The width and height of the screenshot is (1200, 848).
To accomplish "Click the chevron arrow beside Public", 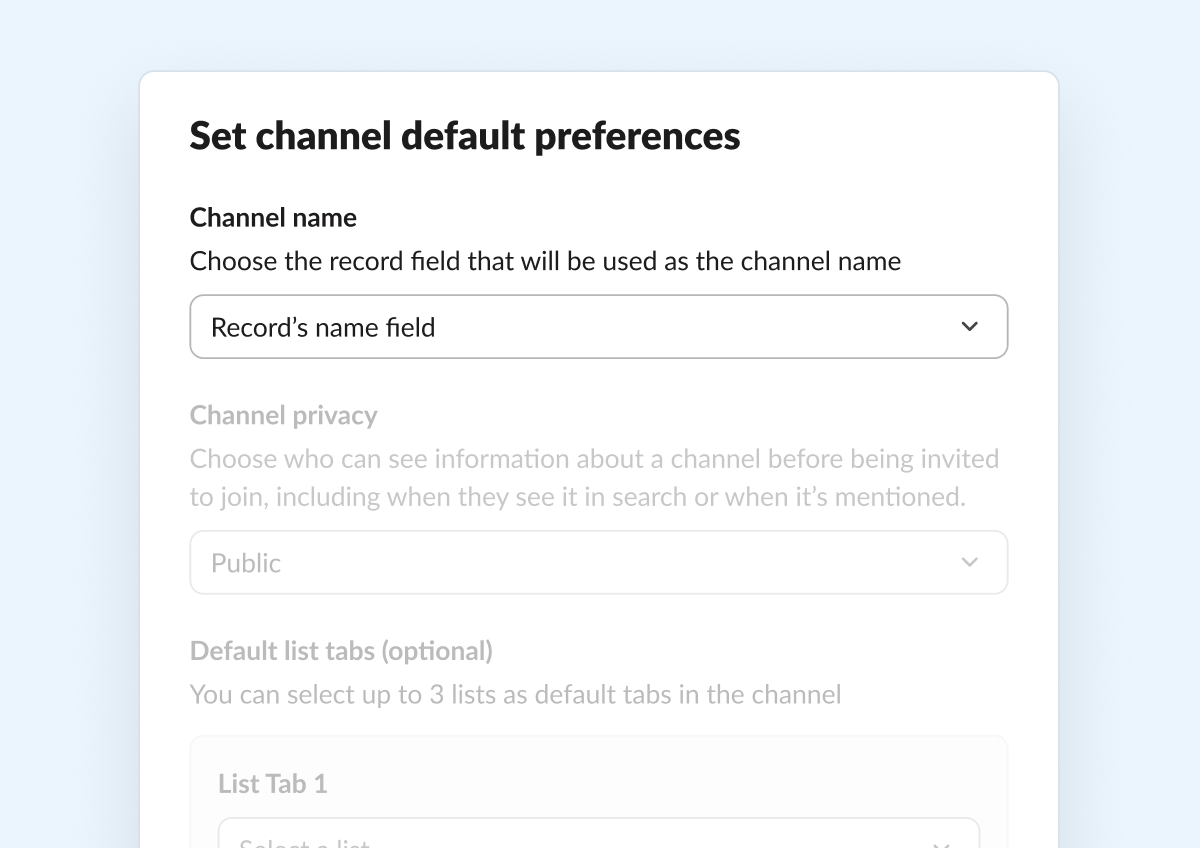I will pyautogui.click(x=969, y=563).
